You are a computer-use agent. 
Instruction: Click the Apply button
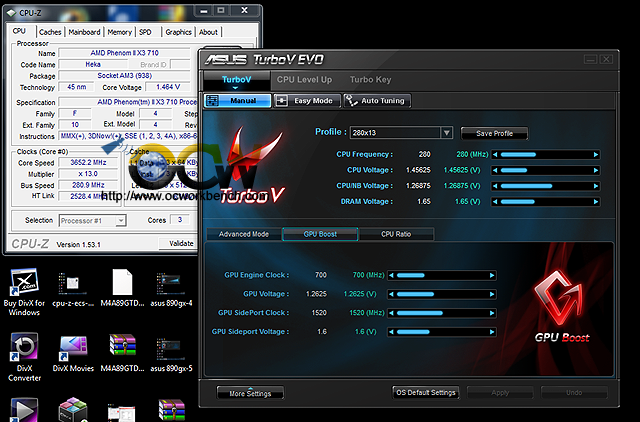[500, 393]
